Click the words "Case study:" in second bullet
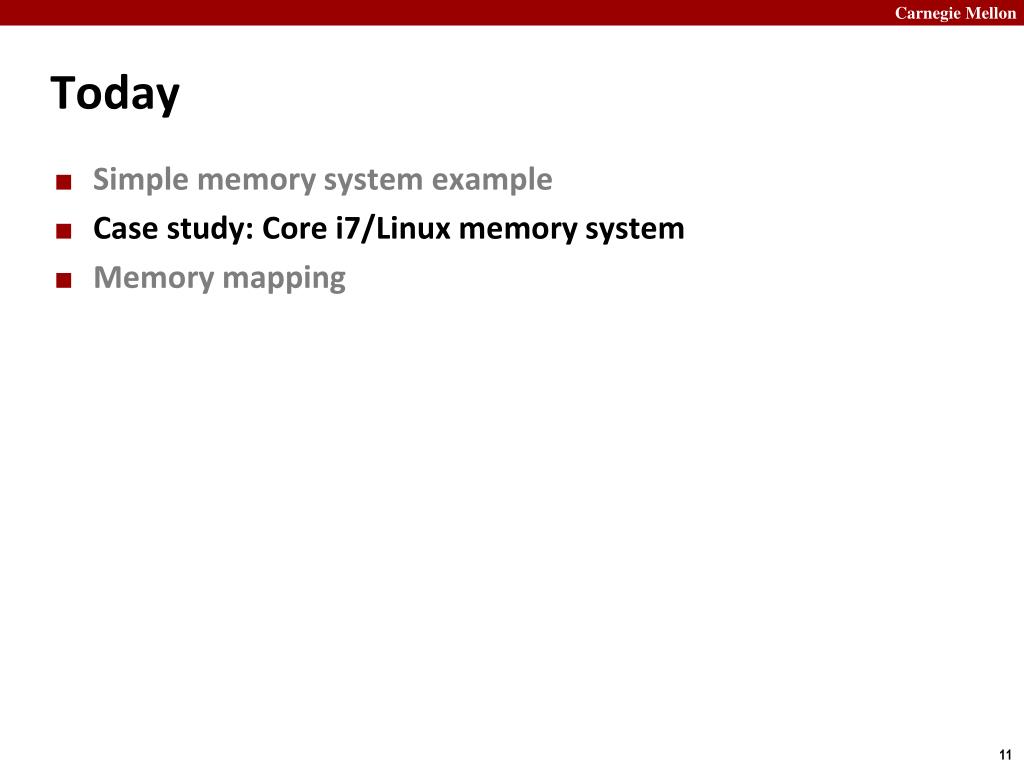This screenshot has width=1024, height=768. 174,229
